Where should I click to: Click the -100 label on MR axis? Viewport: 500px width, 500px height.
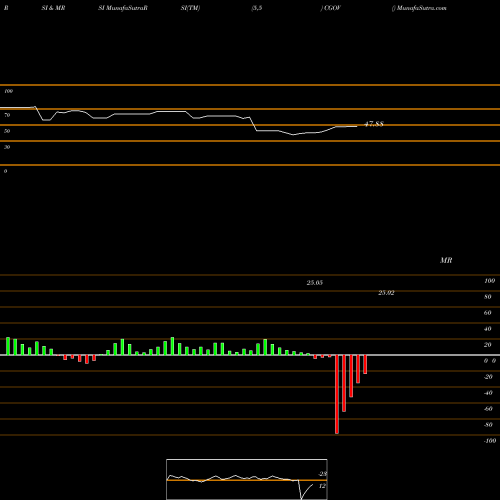(490, 441)
